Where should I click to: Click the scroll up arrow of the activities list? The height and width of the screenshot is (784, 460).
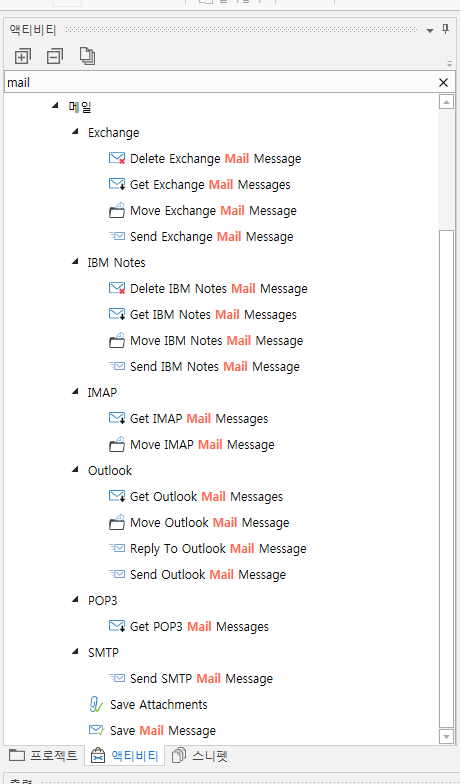tap(446, 102)
